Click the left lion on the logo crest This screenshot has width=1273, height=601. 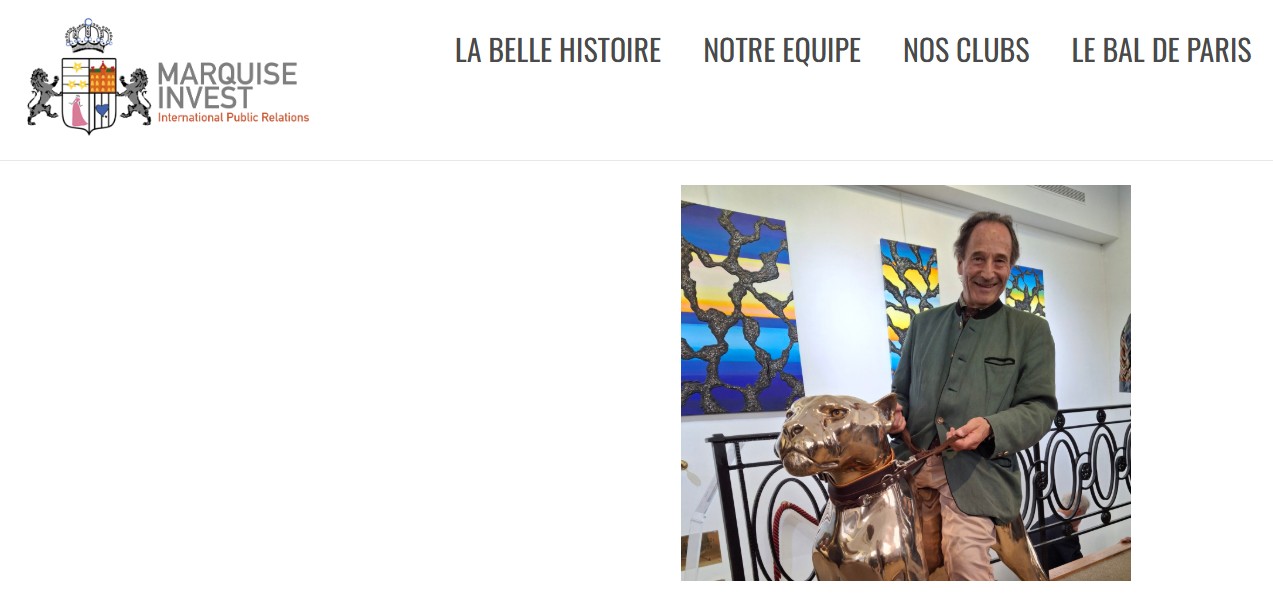point(44,96)
